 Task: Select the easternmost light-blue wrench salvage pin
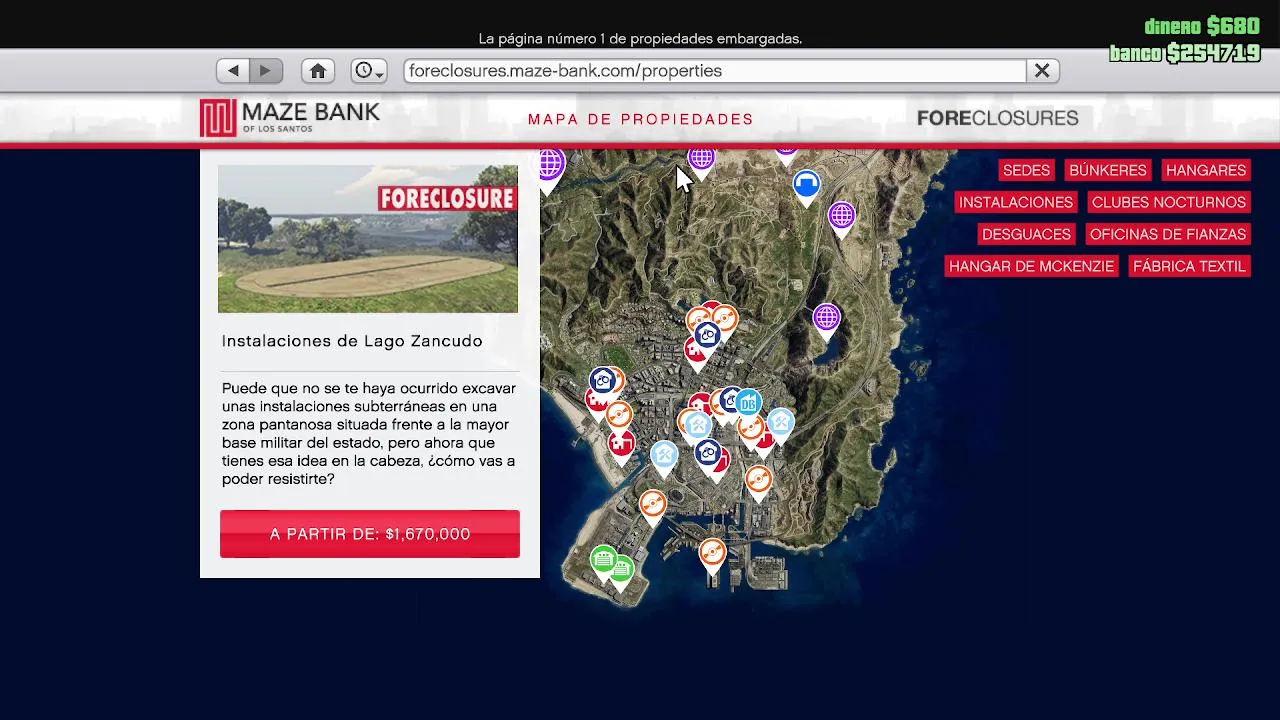tap(781, 424)
